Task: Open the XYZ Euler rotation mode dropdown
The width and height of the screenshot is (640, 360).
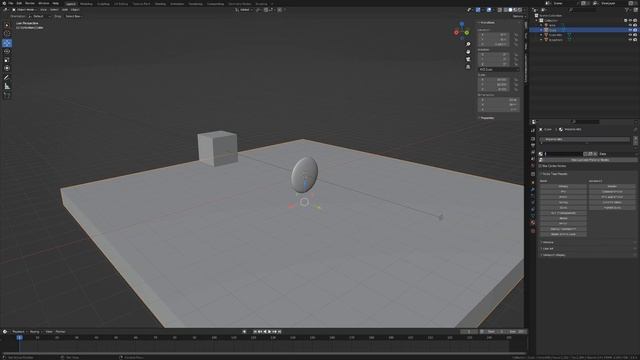Action: 499,70
